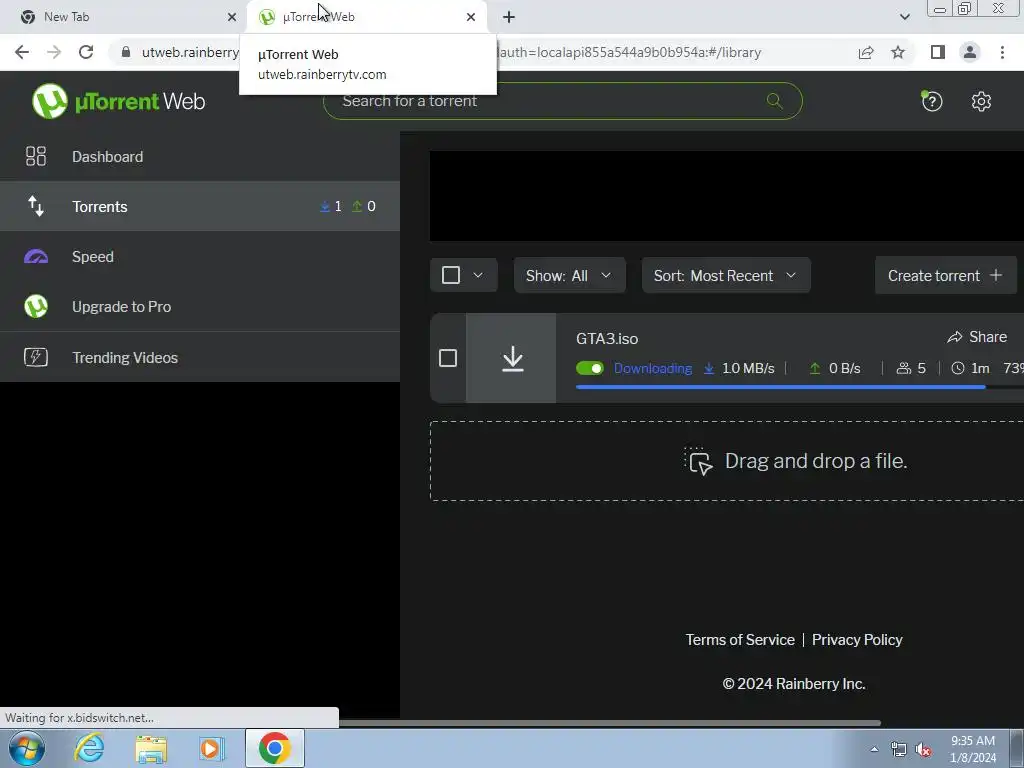Click the Trending Videos lightning icon
Screen dimensions: 1024x768
click(x=36, y=357)
